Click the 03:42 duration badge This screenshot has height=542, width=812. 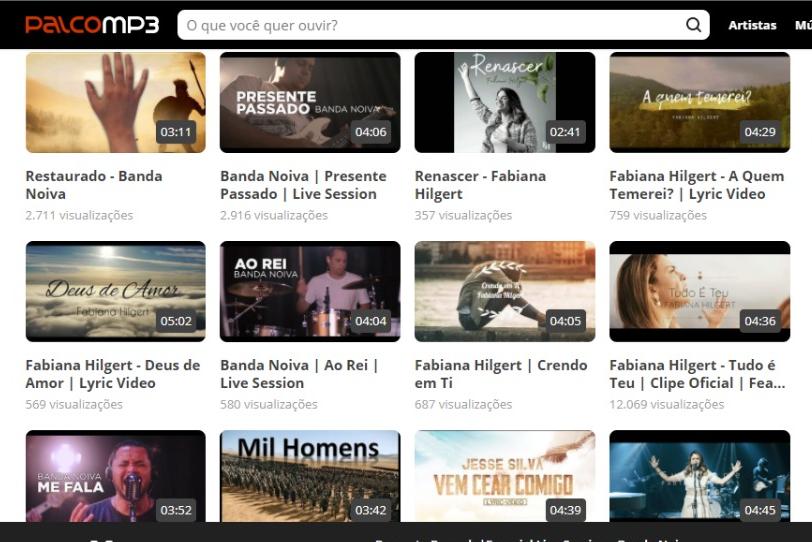(370, 510)
